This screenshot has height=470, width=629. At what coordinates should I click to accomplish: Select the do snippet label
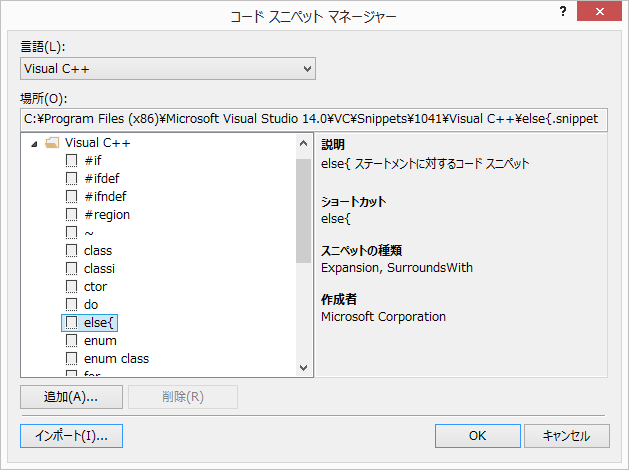click(91, 305)
